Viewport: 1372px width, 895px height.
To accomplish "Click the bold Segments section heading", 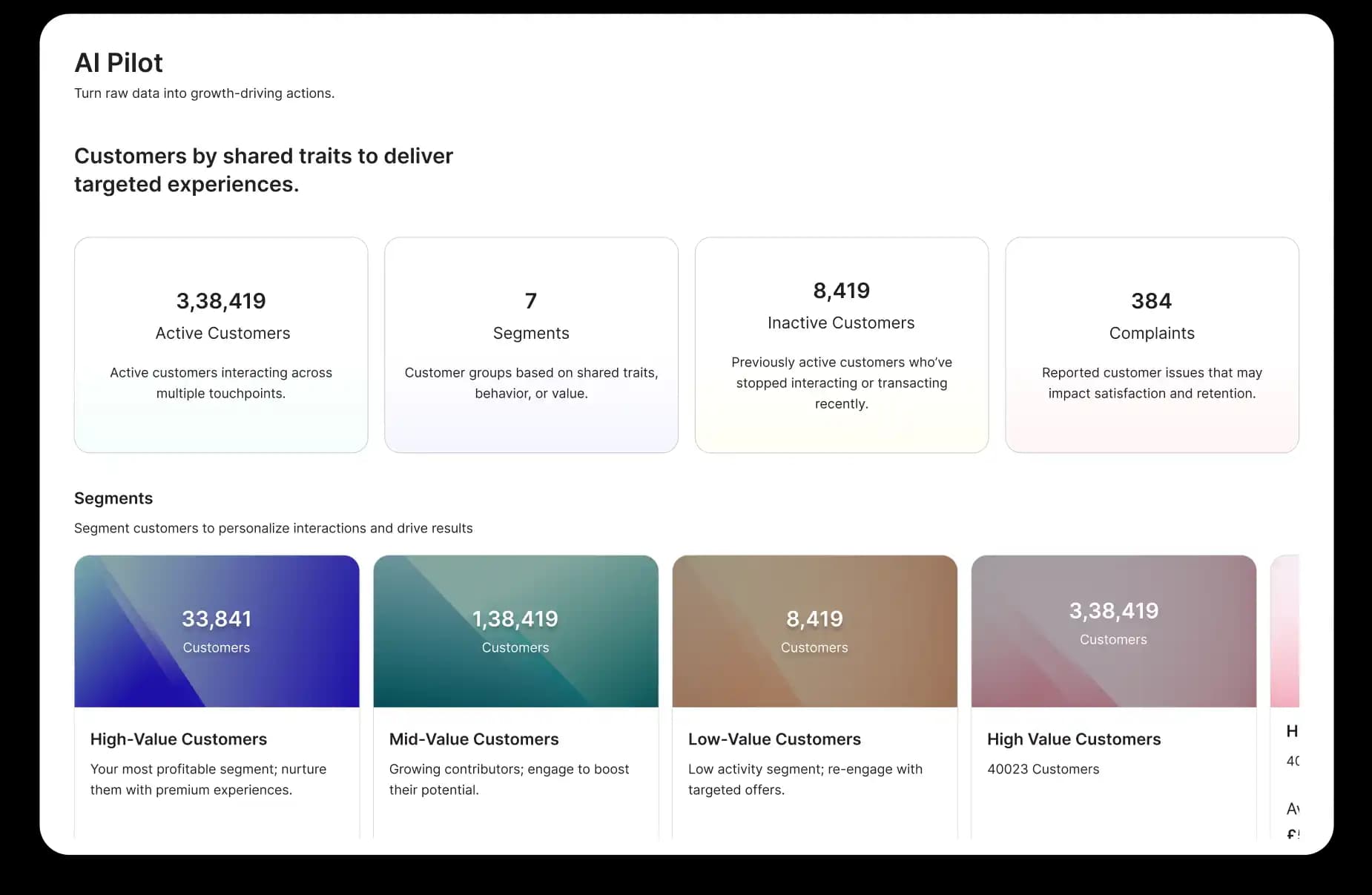I will (113, 498).
